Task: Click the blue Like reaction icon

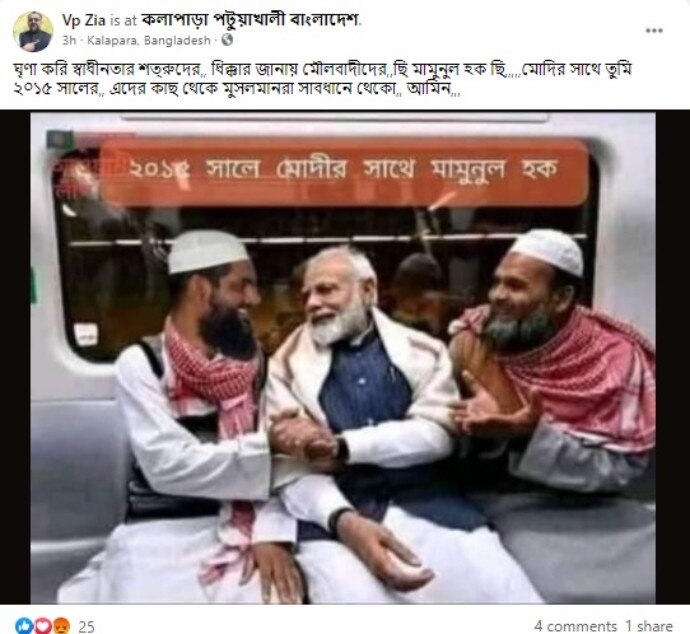Action: (24, 626)
